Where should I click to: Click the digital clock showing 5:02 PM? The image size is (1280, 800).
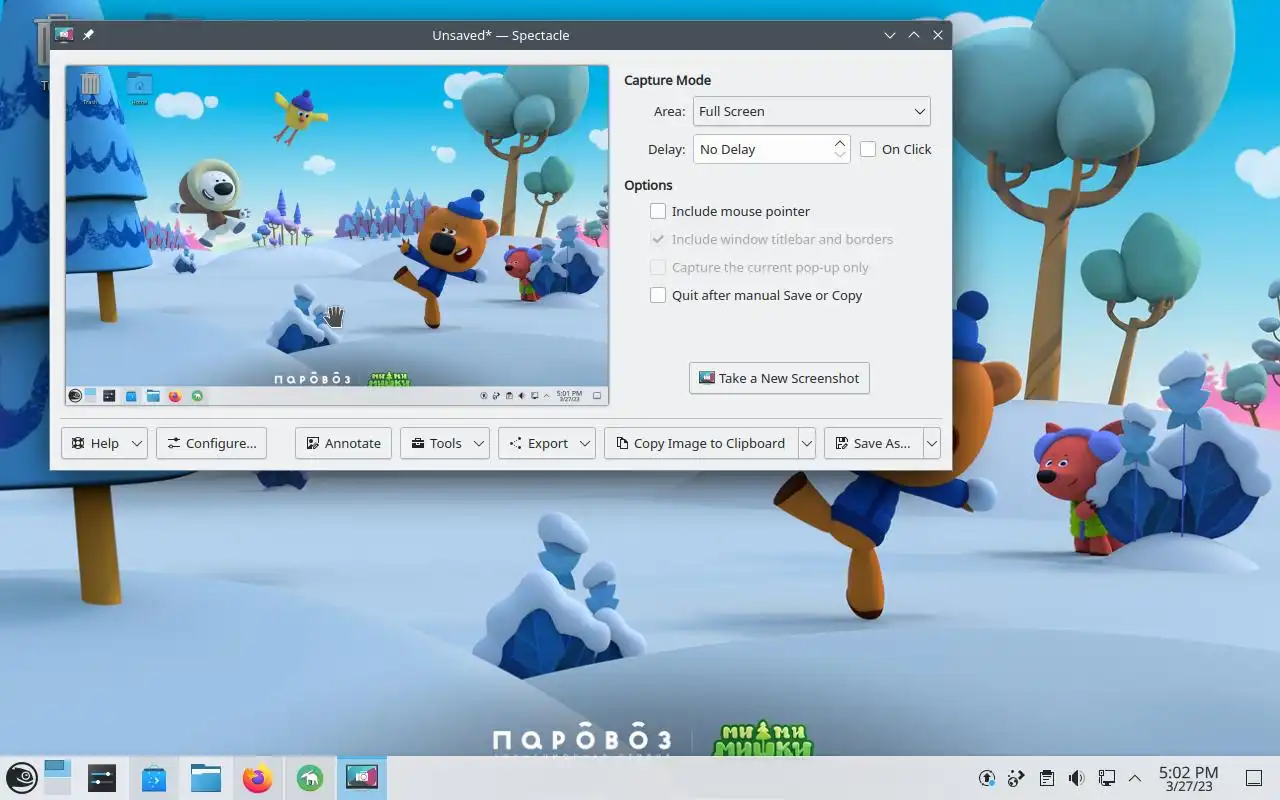point(1188,778)
